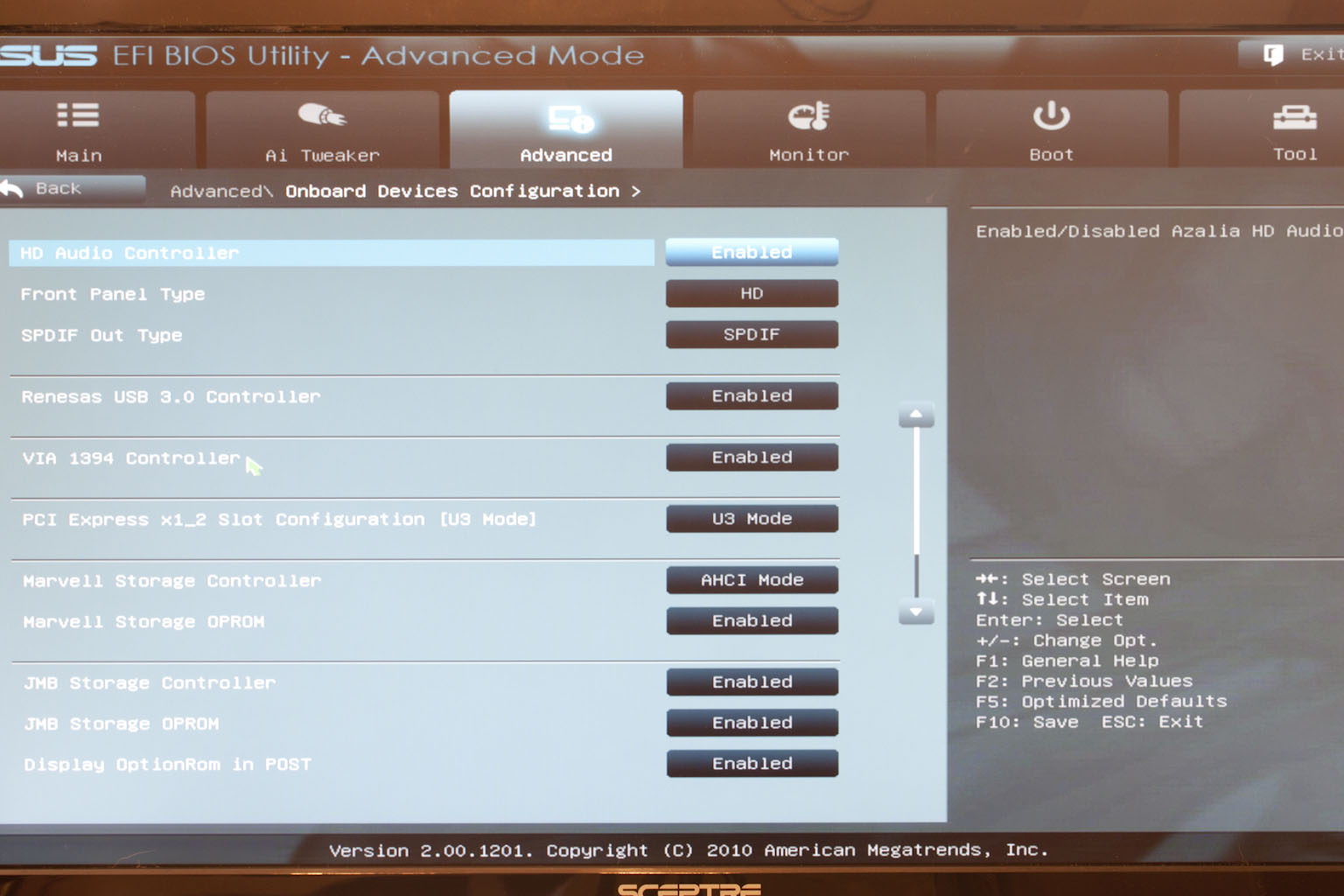Click the F1: General Help hint
The width and height of the screenshot is (1344, 896).
pos(1067,661)
